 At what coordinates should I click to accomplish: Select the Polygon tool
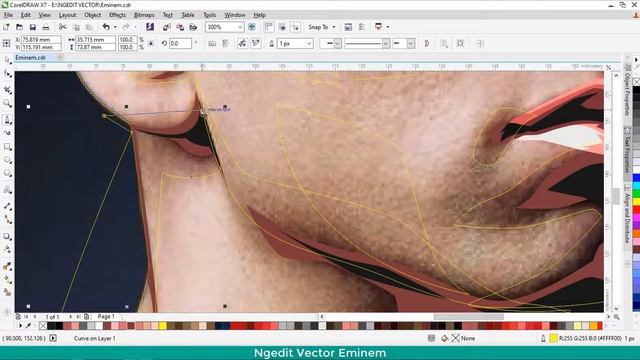point(7,173)
